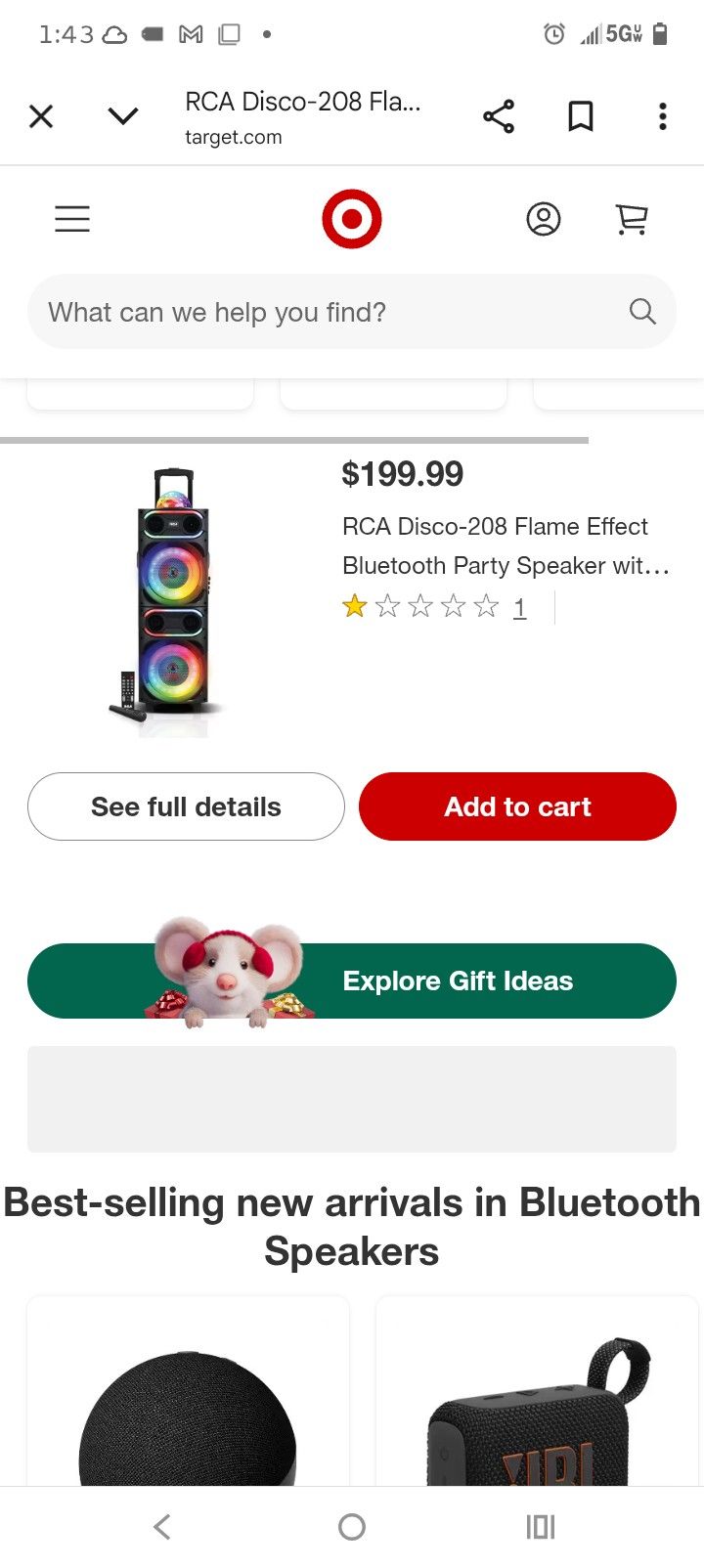Tap Add to cart for the speaker
Screen dimensions: 704x1568
coord(517,806)
